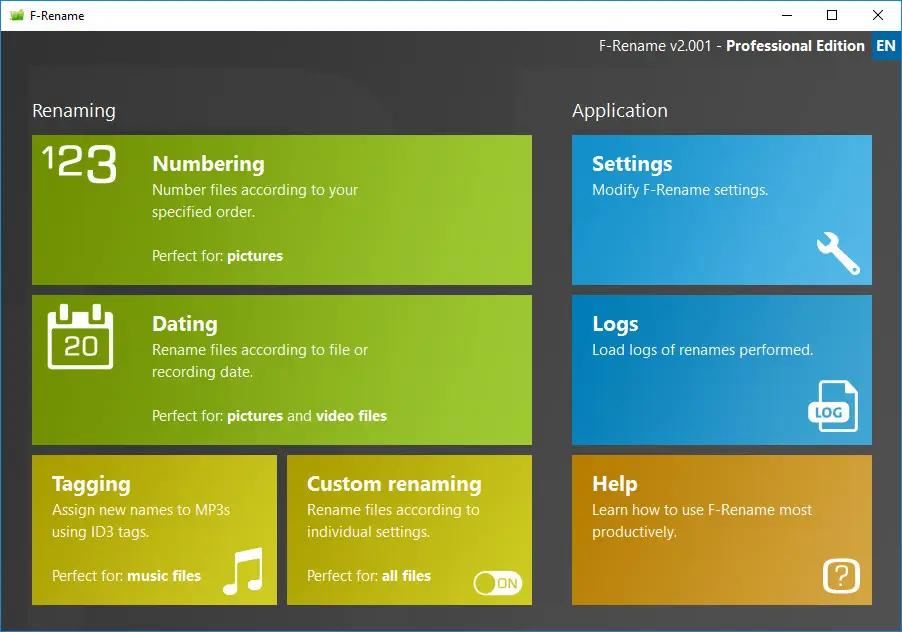Click the LOG file icon
This screenshot has width=902, height=632.
[832, 407]
